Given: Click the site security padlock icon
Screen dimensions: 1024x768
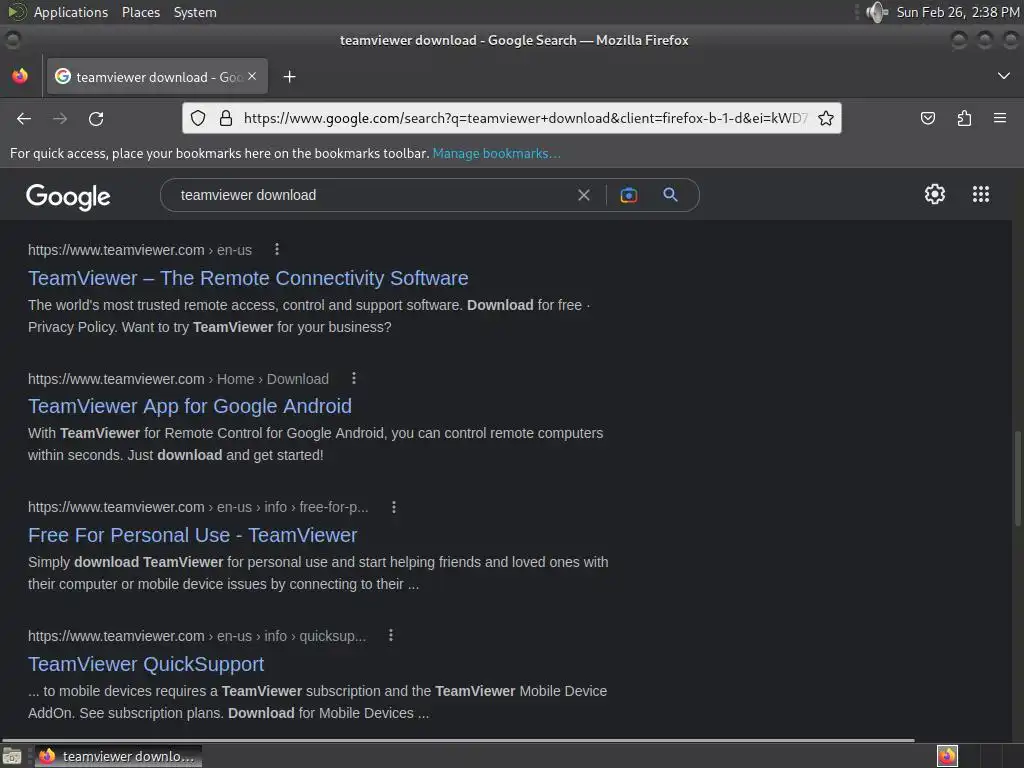Looking at the screenshot, I should [225, 118].
